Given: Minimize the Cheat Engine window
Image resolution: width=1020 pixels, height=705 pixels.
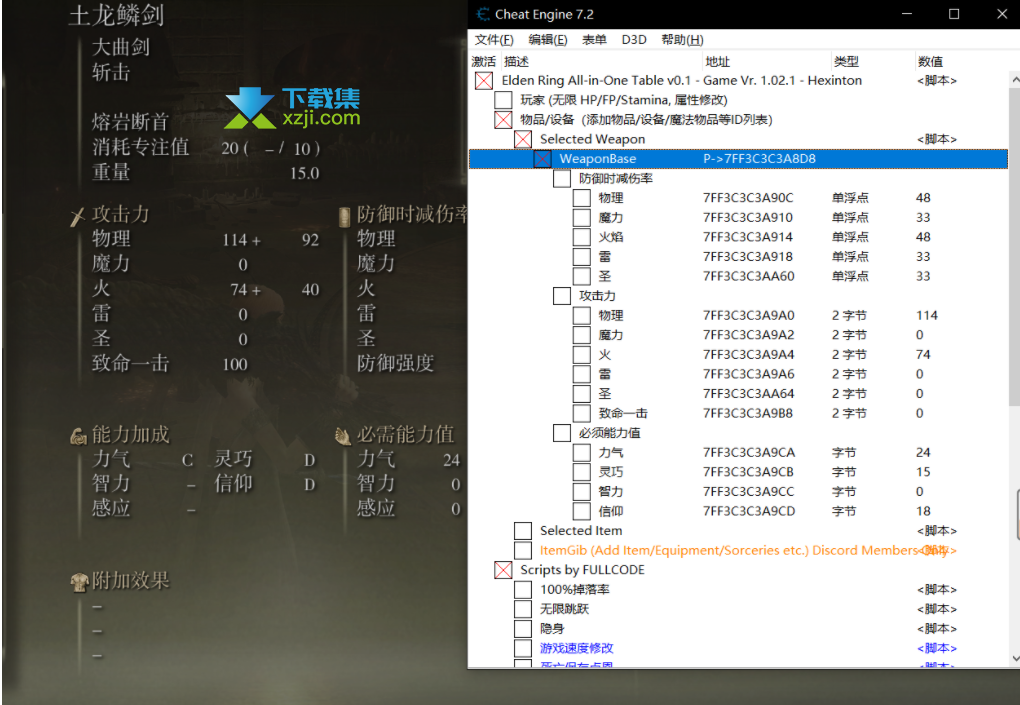Looking at the screenshot, I should (x=907, y=14).
